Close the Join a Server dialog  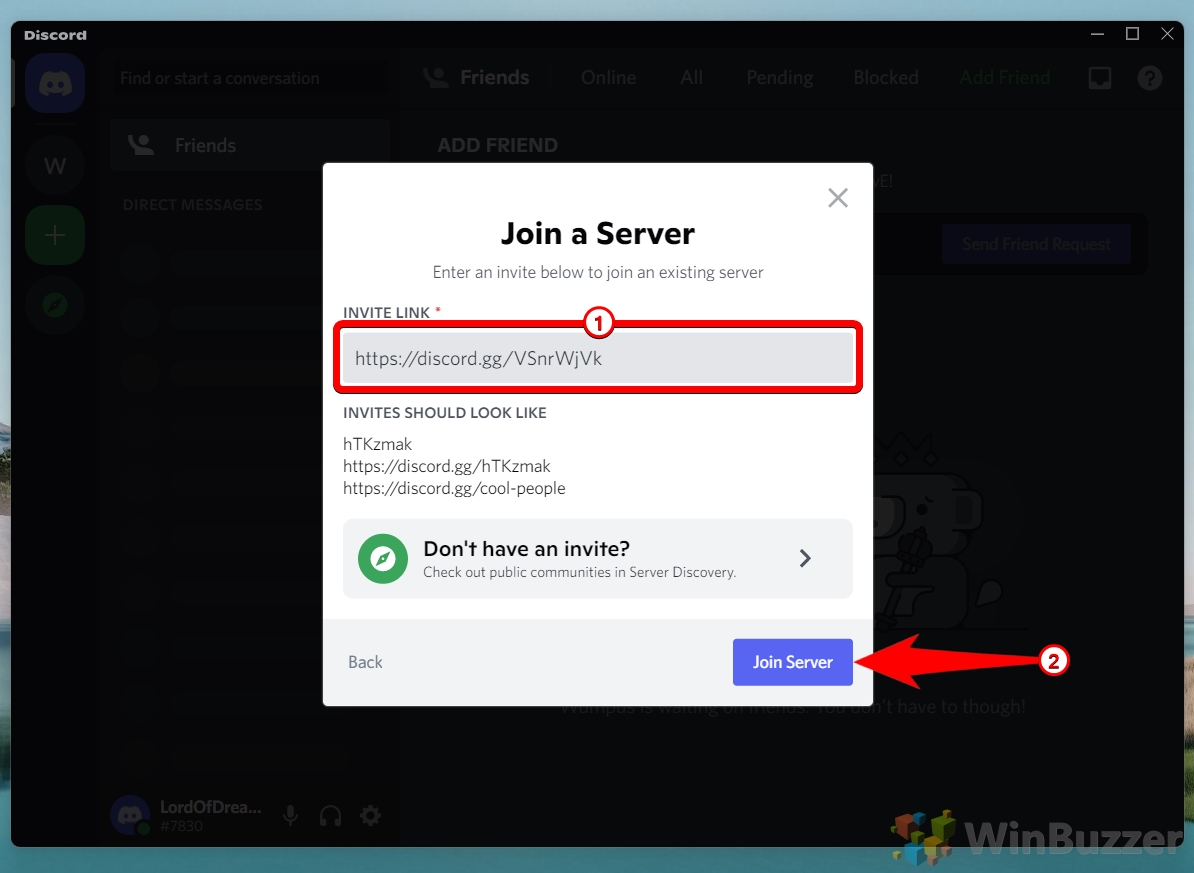(x=838, y=198)
